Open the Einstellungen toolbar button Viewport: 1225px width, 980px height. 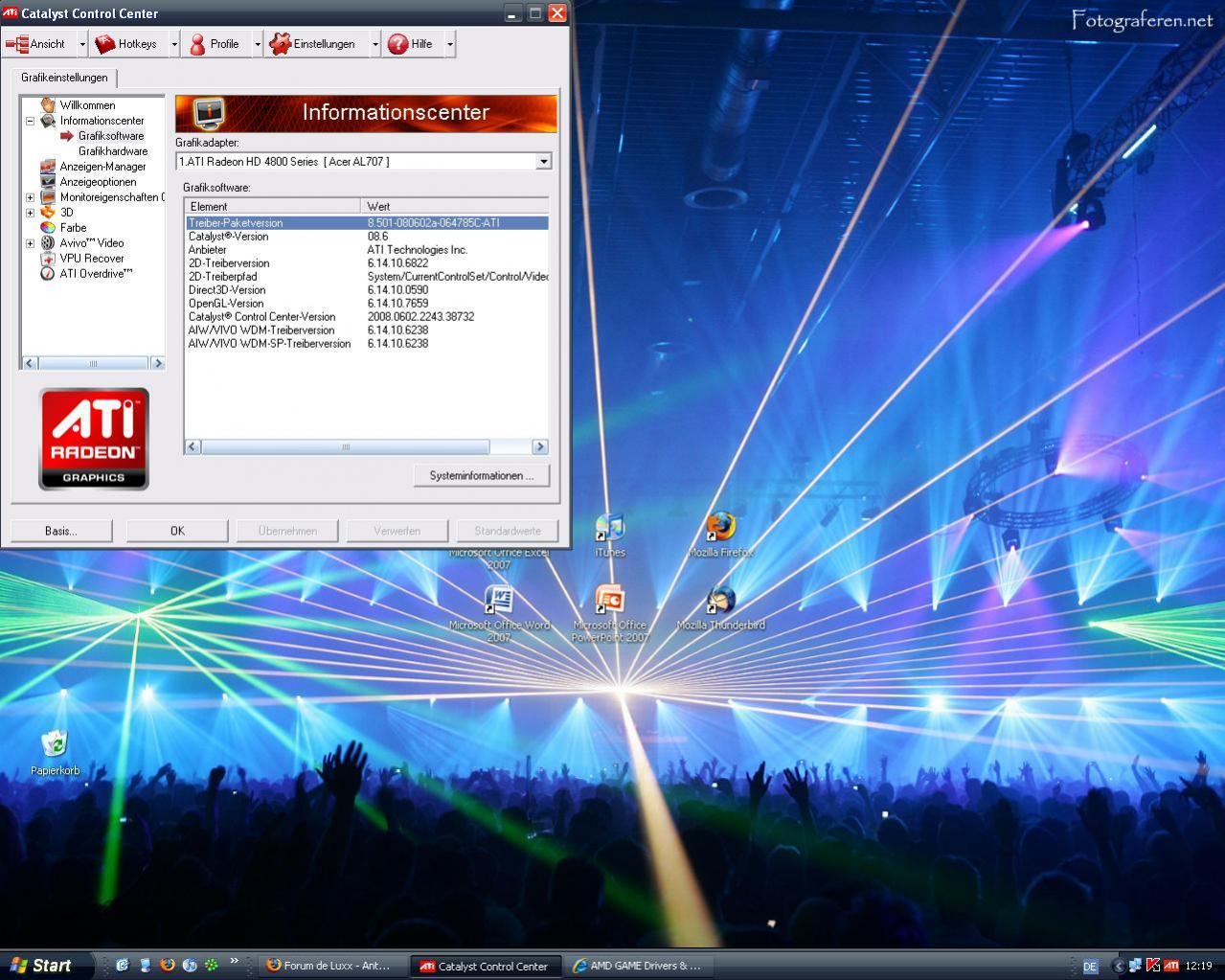(x=316, y=44)
